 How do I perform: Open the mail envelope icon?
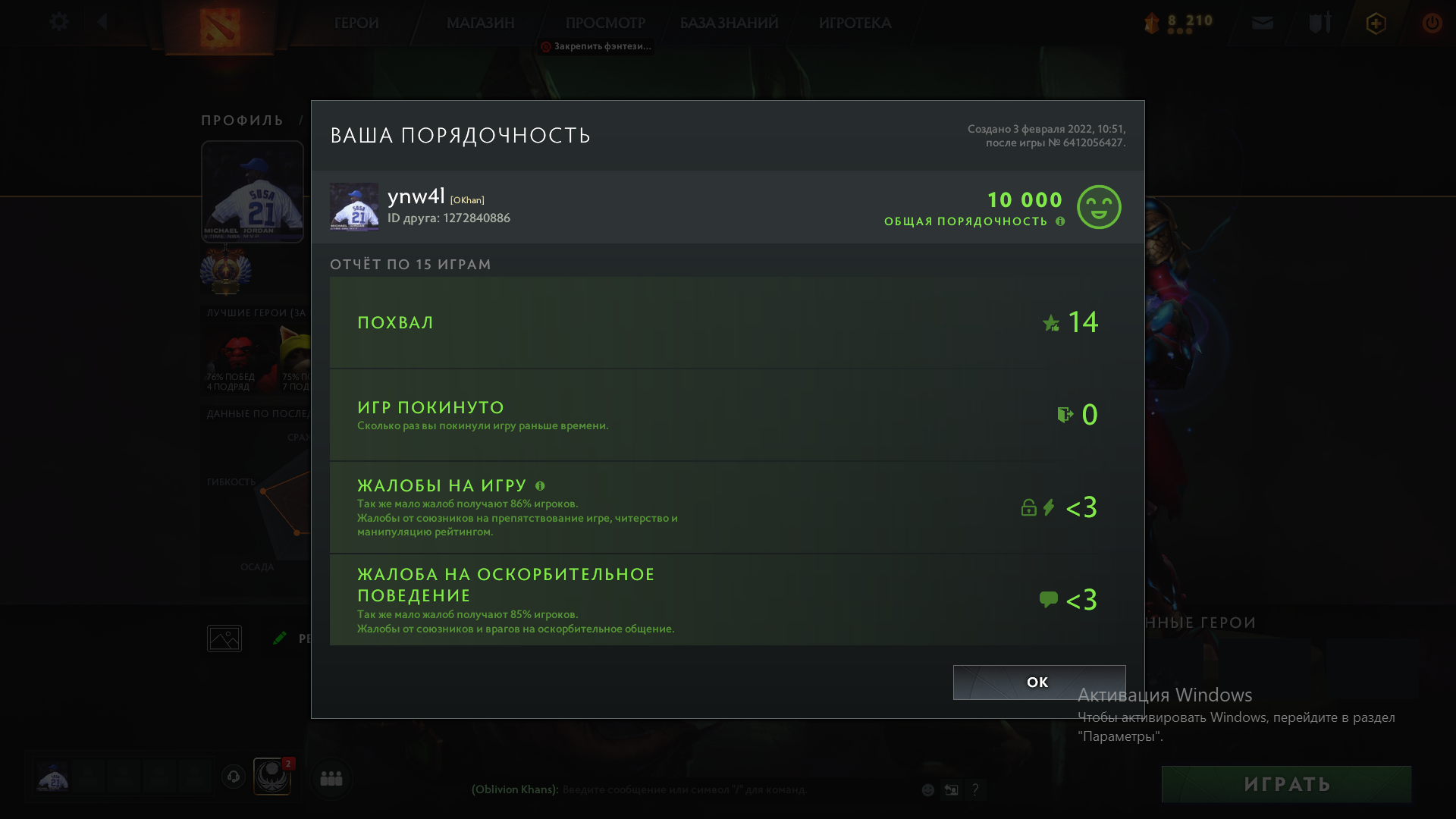point(1263,23)
